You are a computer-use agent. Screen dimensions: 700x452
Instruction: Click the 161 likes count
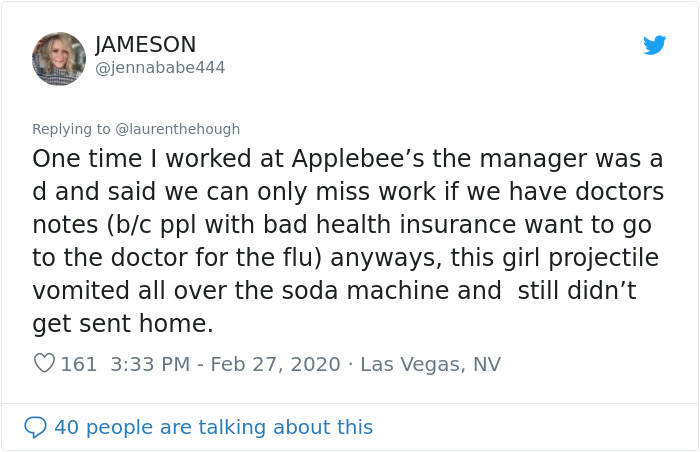point(79,364)
